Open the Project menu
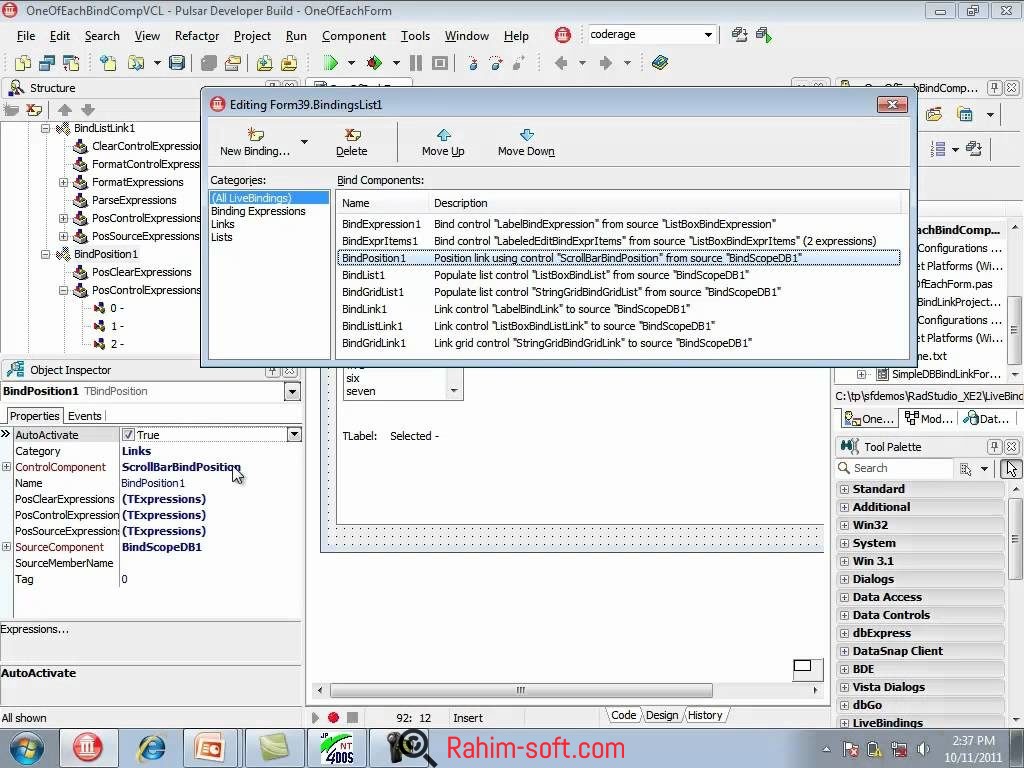This screenshot has height=768, width=1024. pyautogui.click(x=252, y=36)
